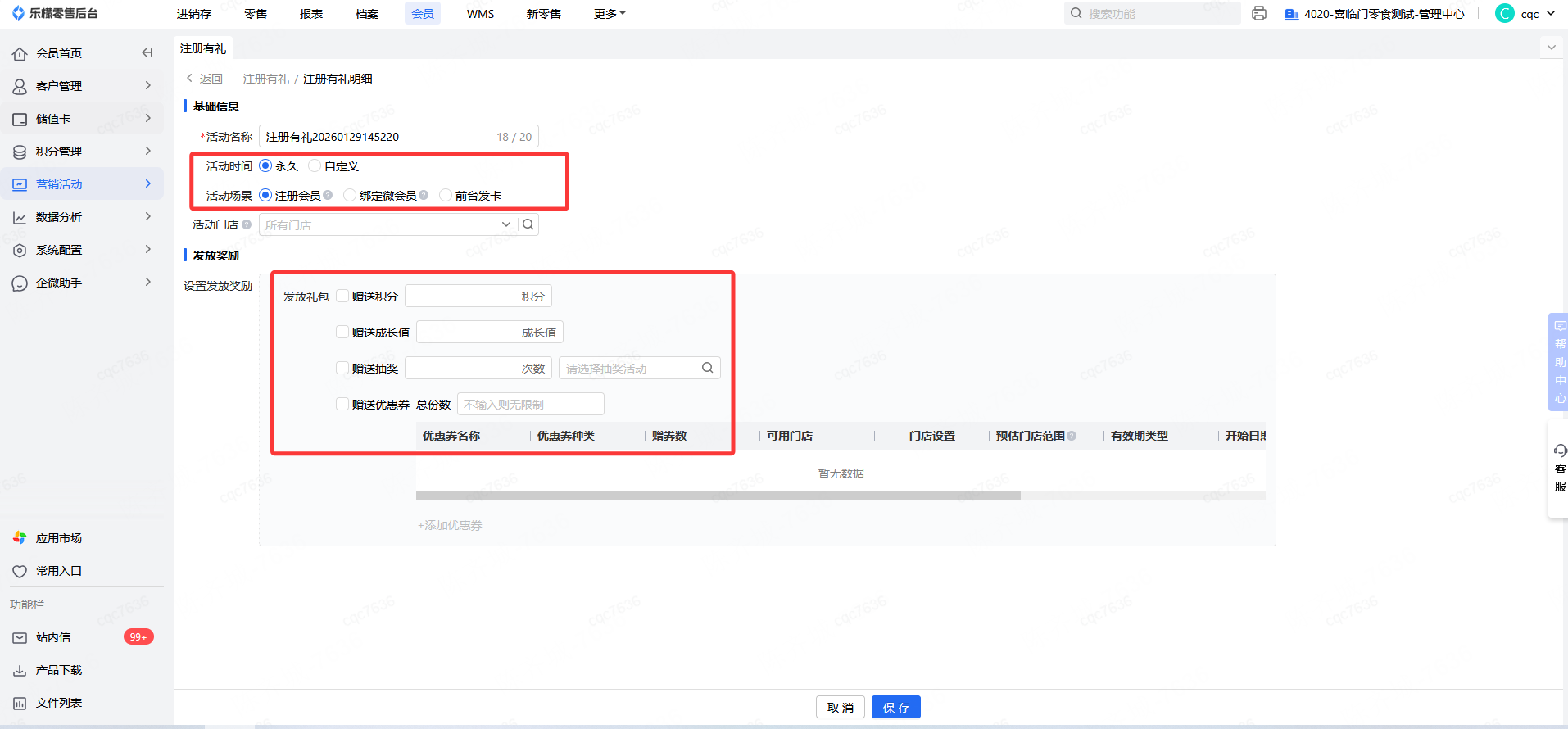Image resolution: width=1568 pixels, height=729 pixels.
Task: Expand 系统配置 chevron
Action: click(148, 249)
